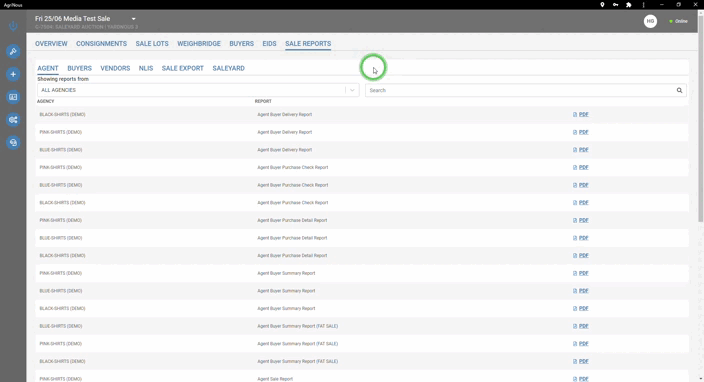Viewport: 704px width, 382px height.
Task: Go to the OVERVIEW tab
Action: click(x=51, y=44)
